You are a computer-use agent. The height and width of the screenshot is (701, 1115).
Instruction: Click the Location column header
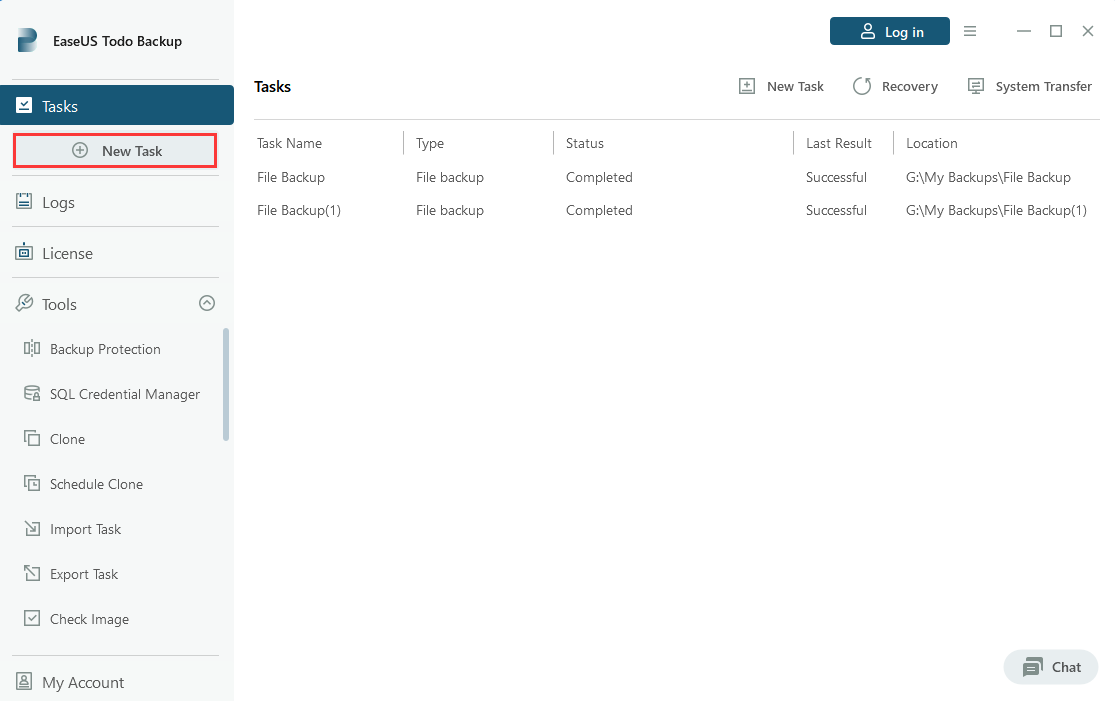(x=932, y=143)
